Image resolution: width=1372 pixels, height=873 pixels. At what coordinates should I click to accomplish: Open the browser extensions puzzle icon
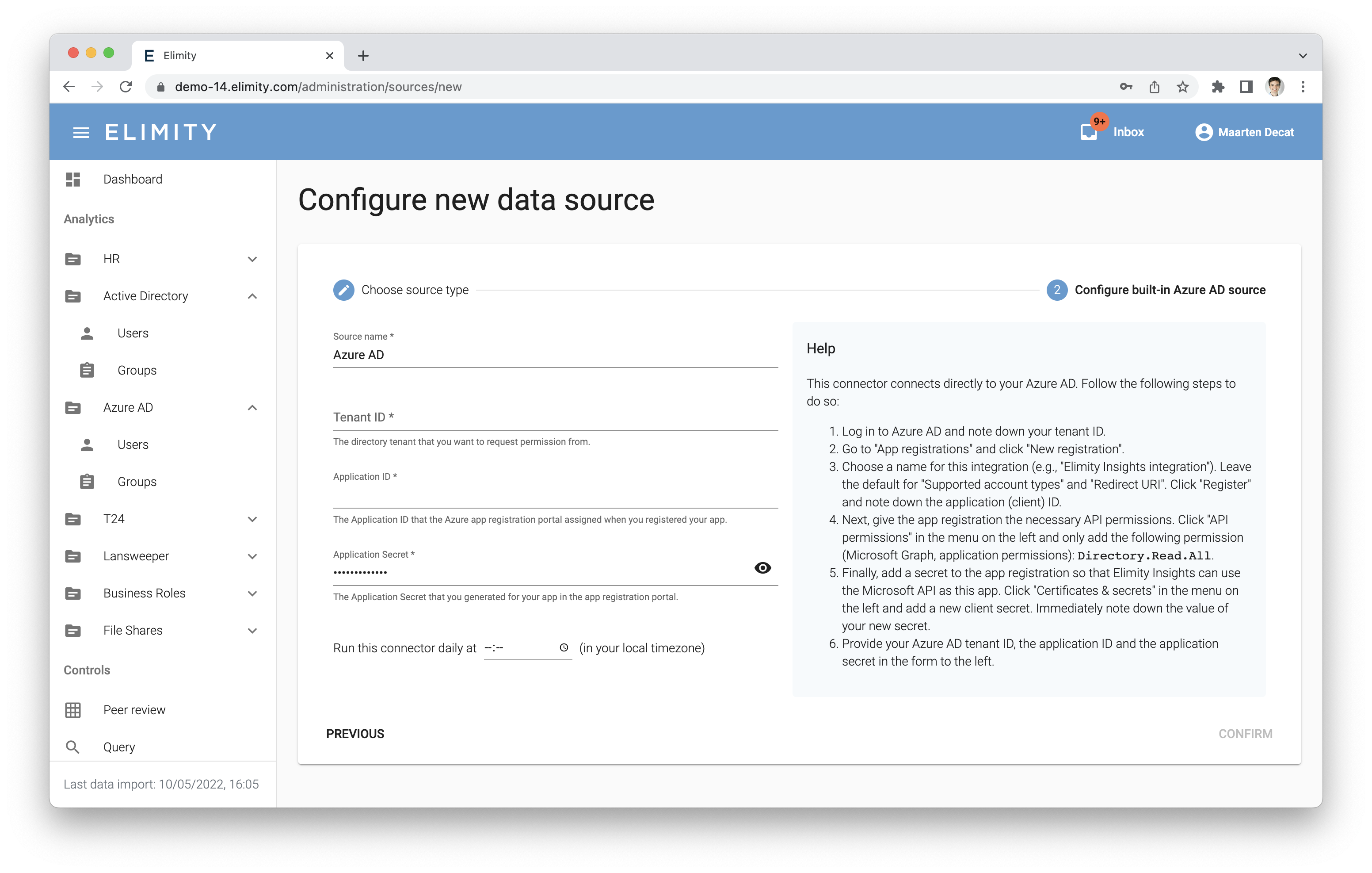tap(1218, 87)
